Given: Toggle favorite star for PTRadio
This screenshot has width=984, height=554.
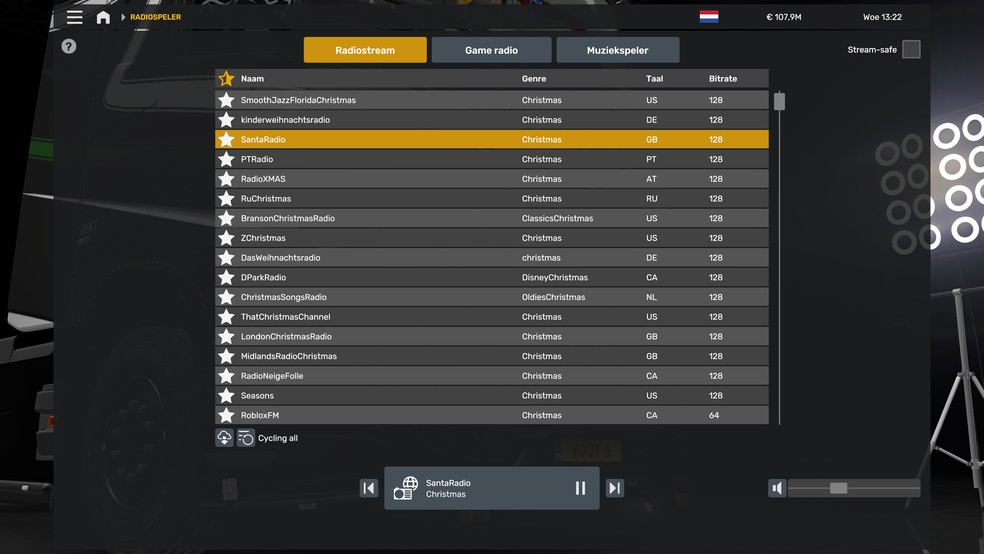Looking at the screenshot, I should (x=226, y=159).
